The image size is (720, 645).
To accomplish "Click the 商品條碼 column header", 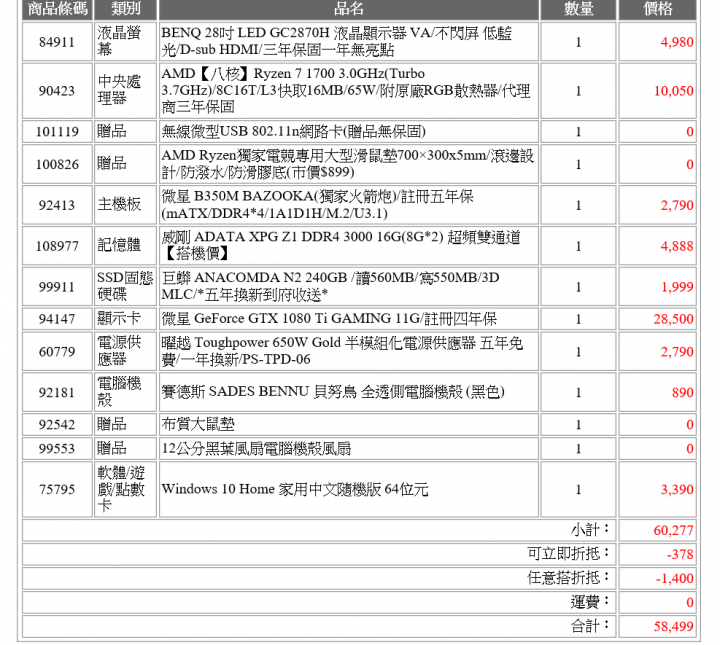I will (x=57, y=9).
